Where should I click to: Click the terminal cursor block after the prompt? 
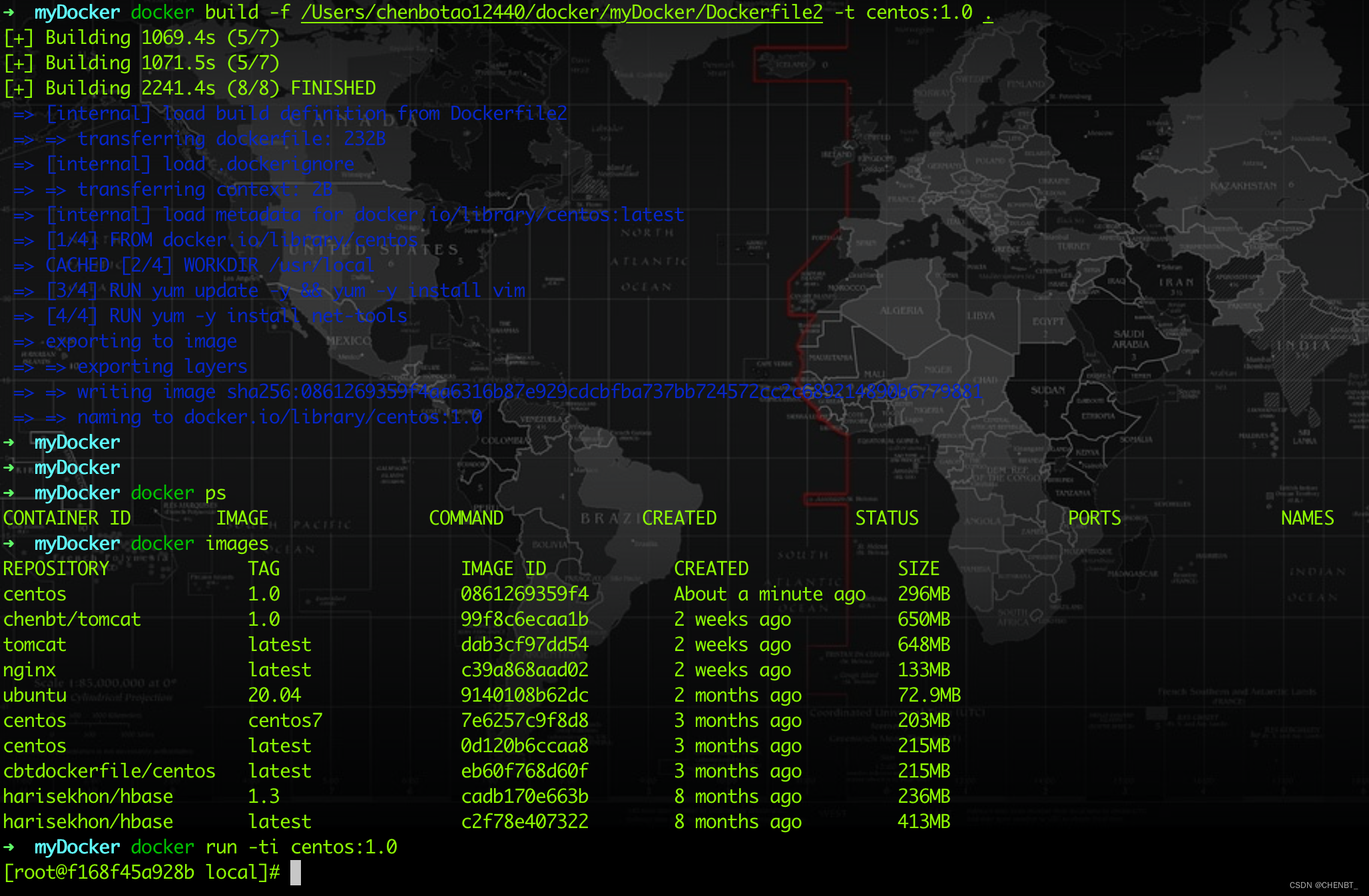click(x=296, y=873)
